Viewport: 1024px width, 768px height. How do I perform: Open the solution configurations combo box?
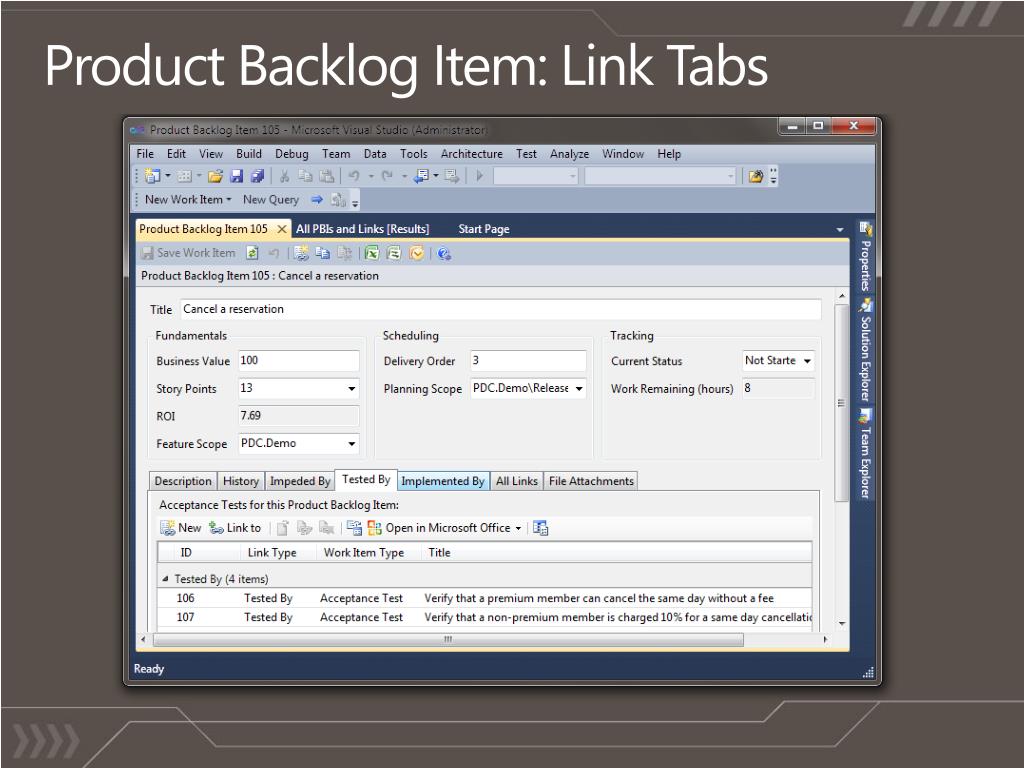tap(536, 176)
